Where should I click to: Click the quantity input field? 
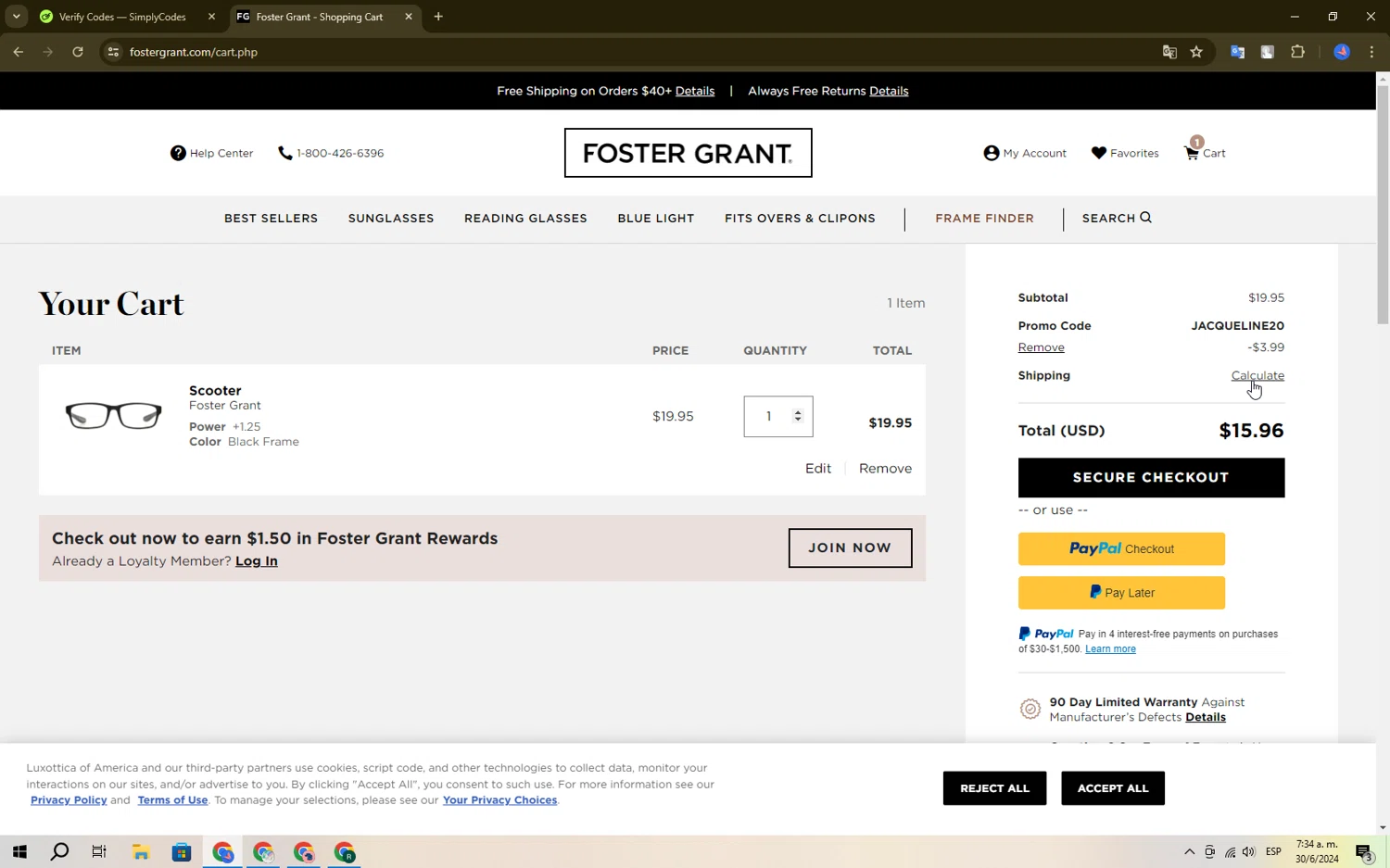[x=778, y=416]
